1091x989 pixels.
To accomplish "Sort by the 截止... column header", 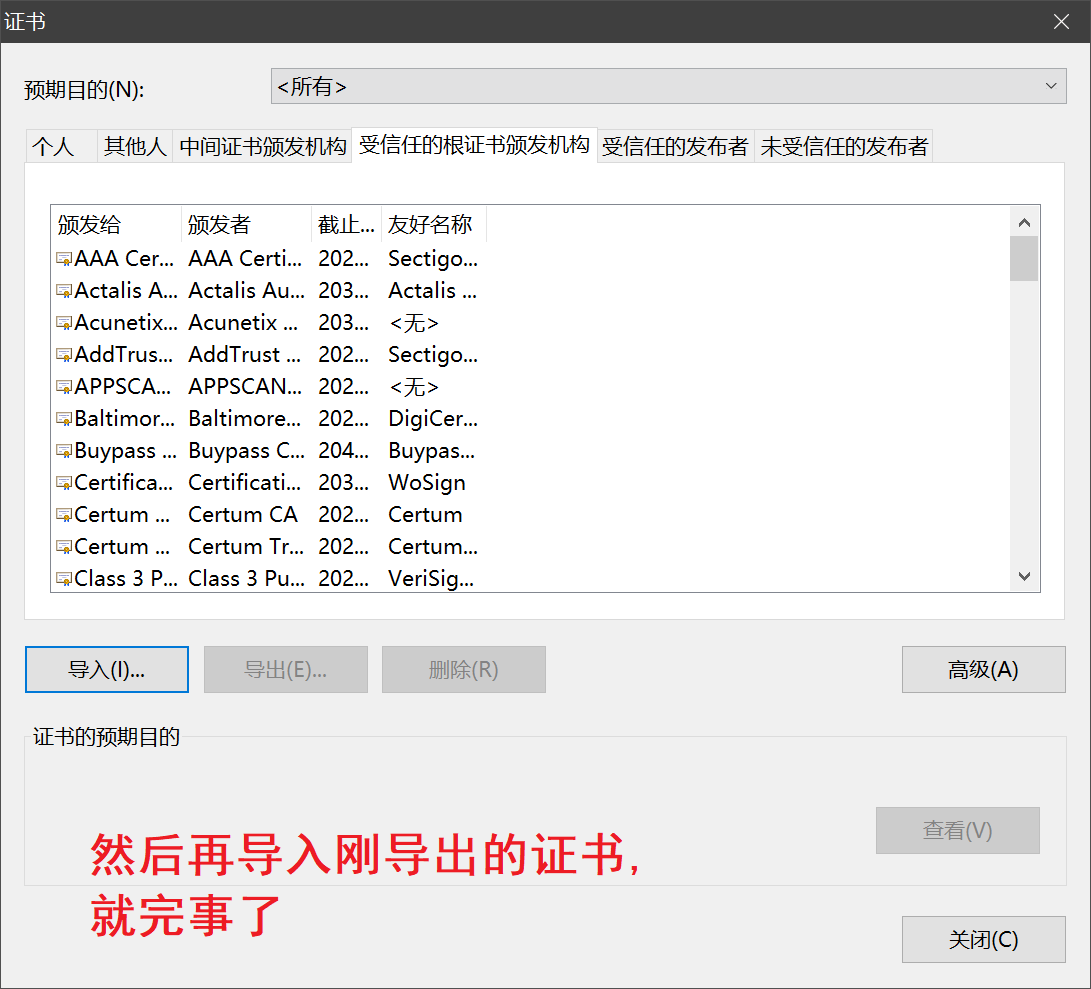I will (347, 224).
